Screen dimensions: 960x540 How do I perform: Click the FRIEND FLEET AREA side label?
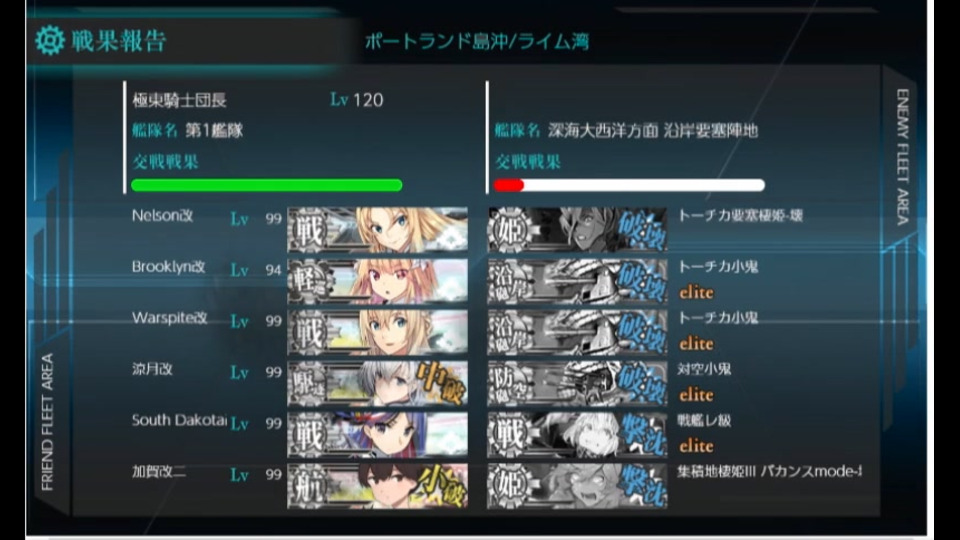47,422
